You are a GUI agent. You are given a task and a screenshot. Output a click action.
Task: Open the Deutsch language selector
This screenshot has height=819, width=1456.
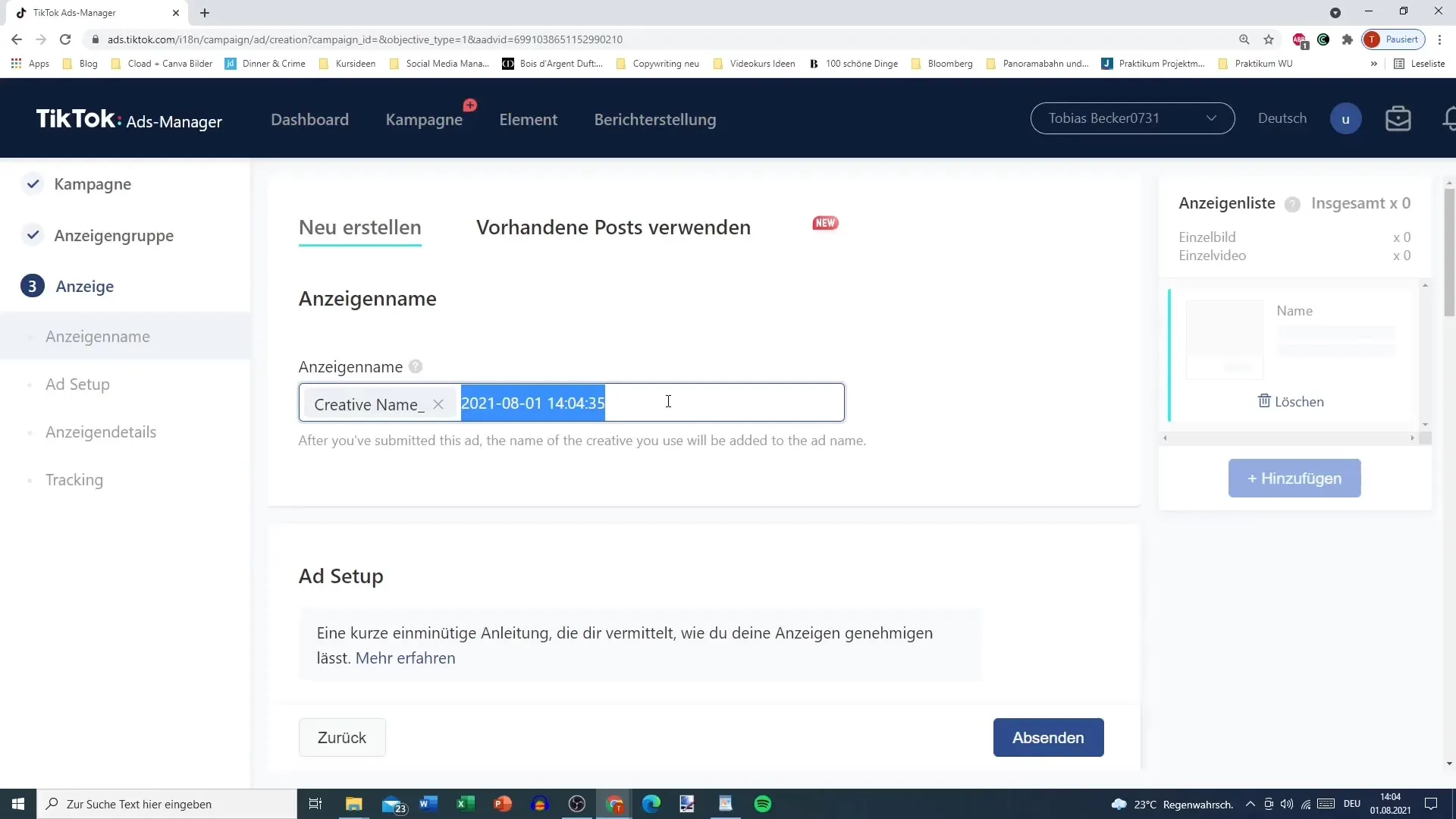1282,118
